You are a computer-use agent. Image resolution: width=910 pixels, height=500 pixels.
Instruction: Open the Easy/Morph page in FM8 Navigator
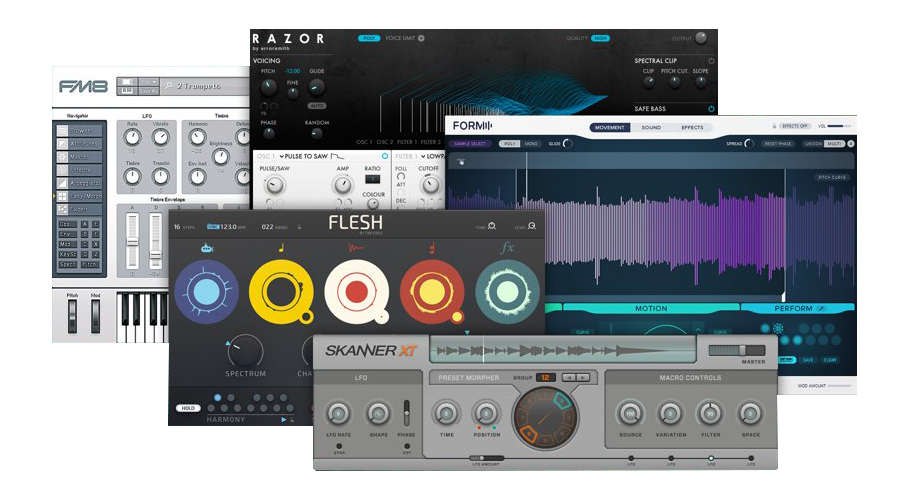80,196
